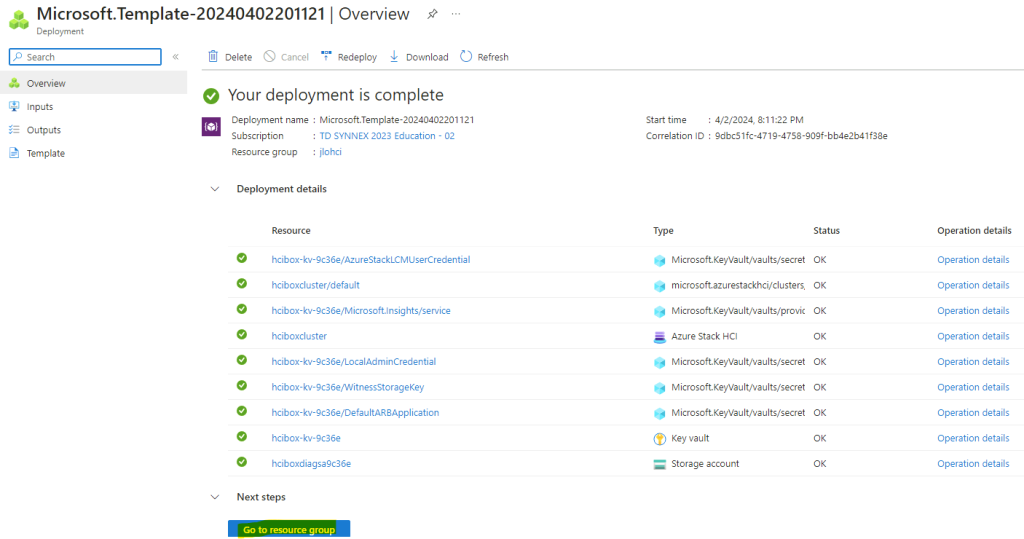Open the hcibox-kv-9c36e key vault link
Viewport: 1024px width, 539px height.
[306, 438]
